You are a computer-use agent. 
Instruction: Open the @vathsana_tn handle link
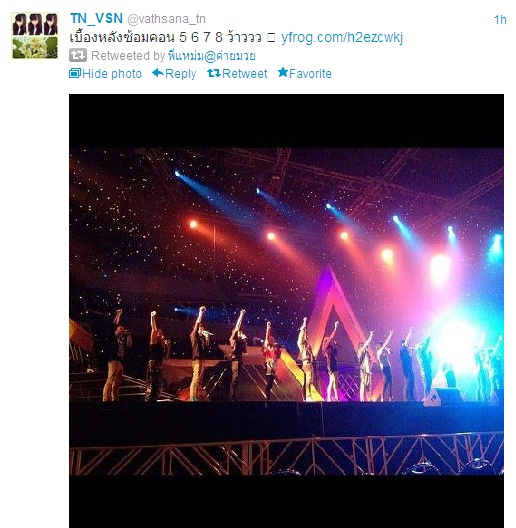coord(166,19)
